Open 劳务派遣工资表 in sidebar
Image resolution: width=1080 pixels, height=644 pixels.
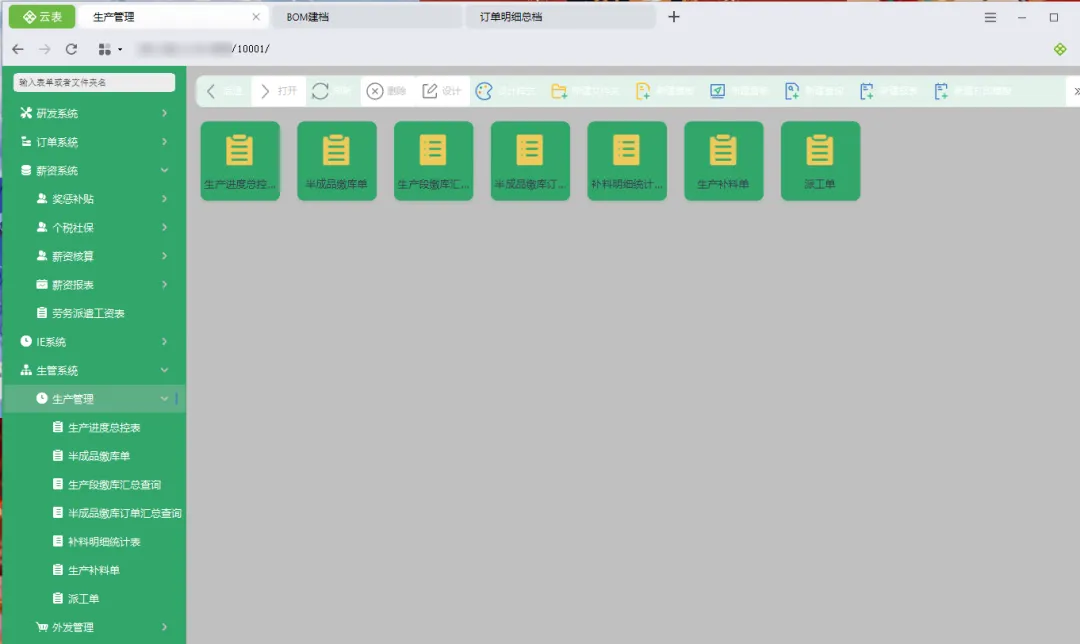pyautogui.click(x=94, y=313)
